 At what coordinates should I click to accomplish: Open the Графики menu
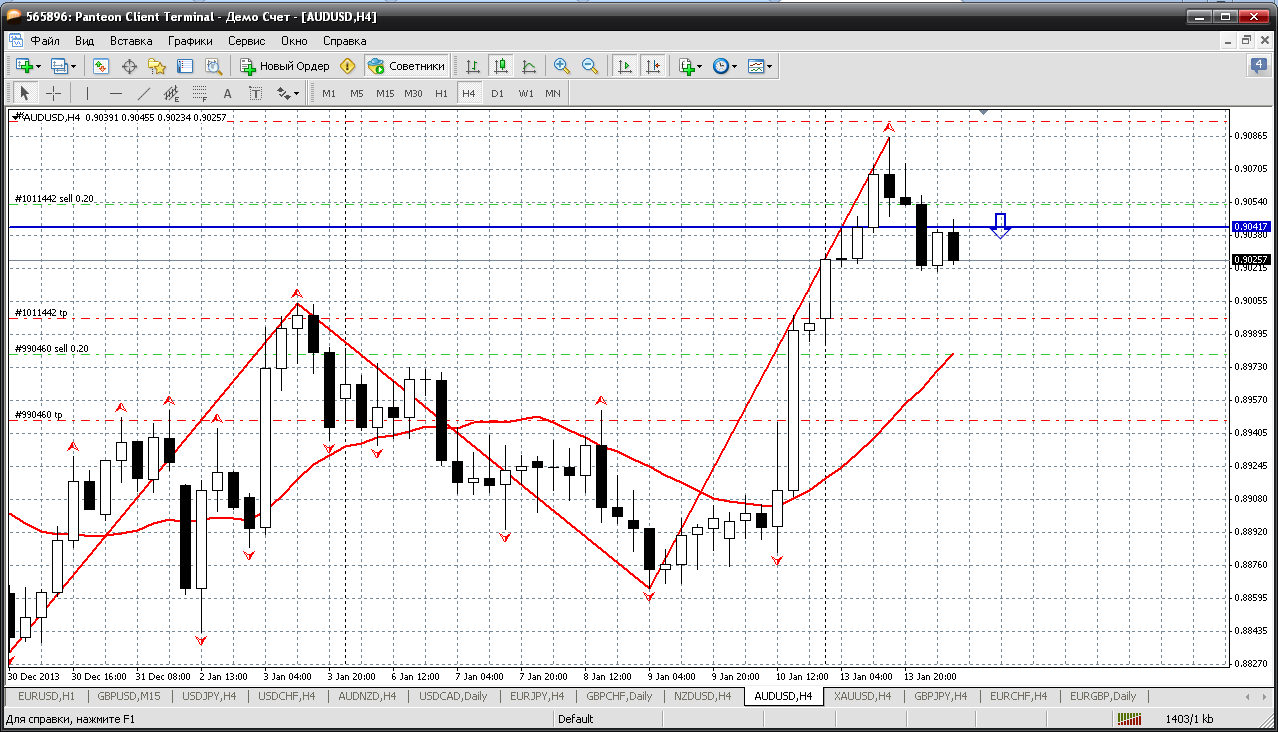pyautogui.click(x=190, y=41)
